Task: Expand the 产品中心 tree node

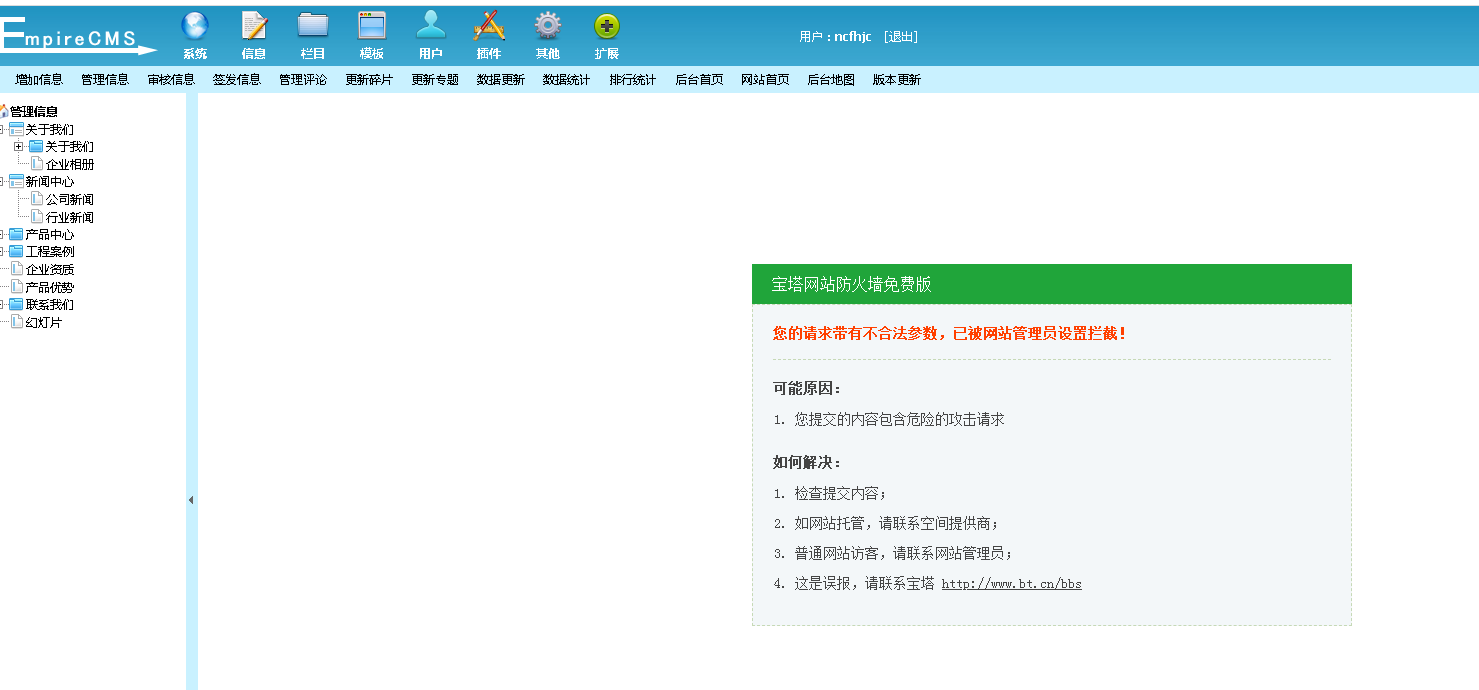Action: (3, 234)
